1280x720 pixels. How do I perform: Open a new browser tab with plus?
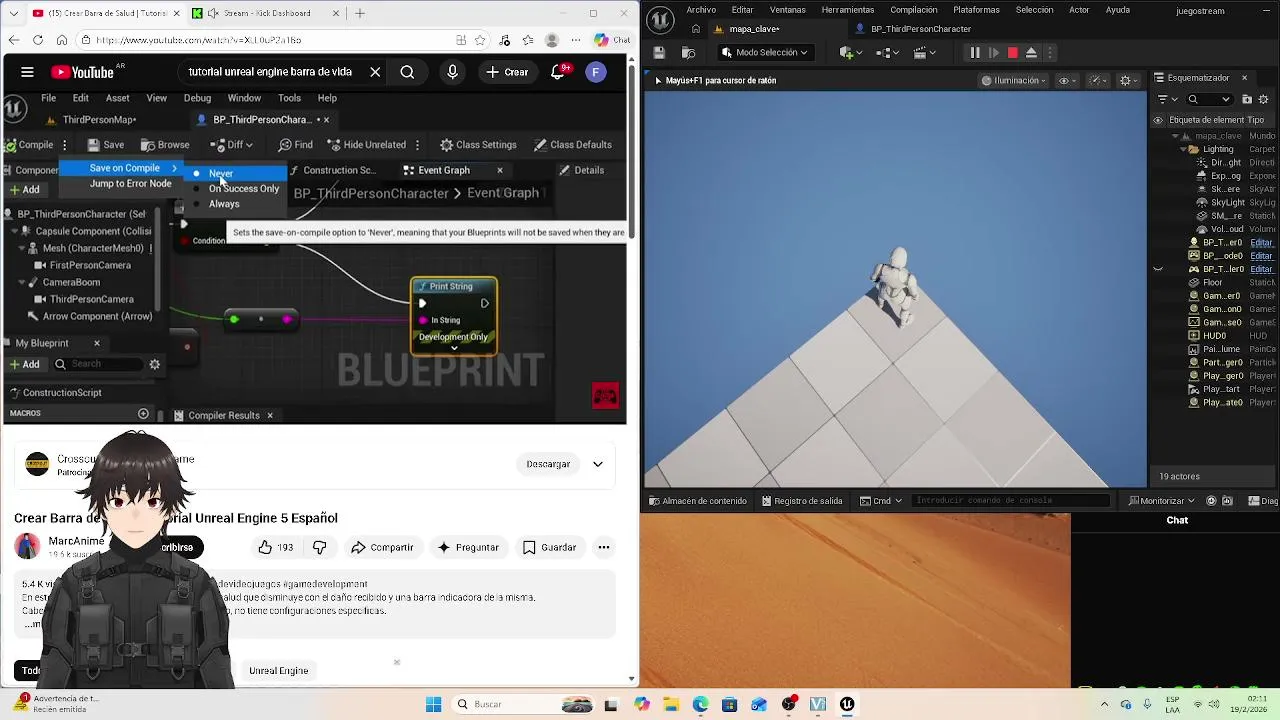tap(359, 13)
